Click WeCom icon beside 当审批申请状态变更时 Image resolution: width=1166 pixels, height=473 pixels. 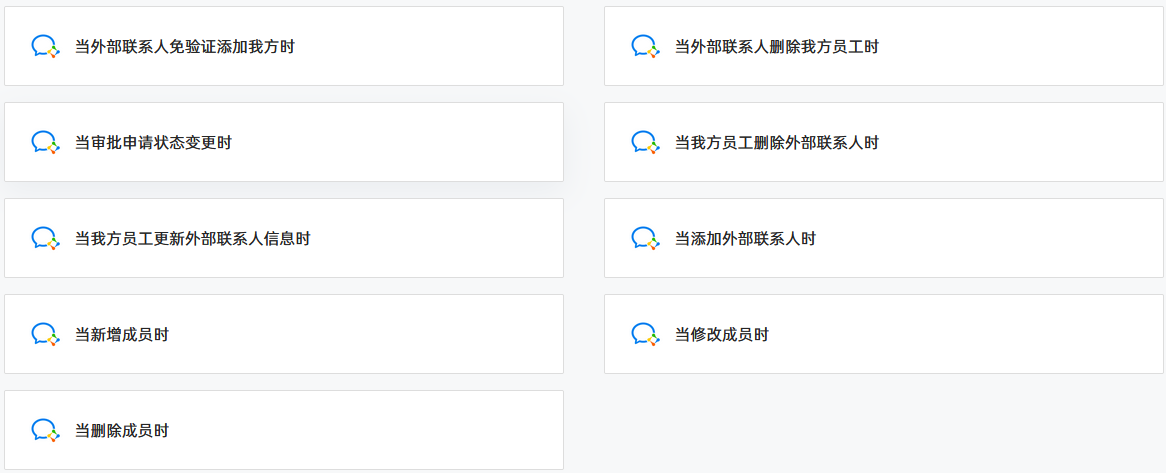[x=45, y=142]
